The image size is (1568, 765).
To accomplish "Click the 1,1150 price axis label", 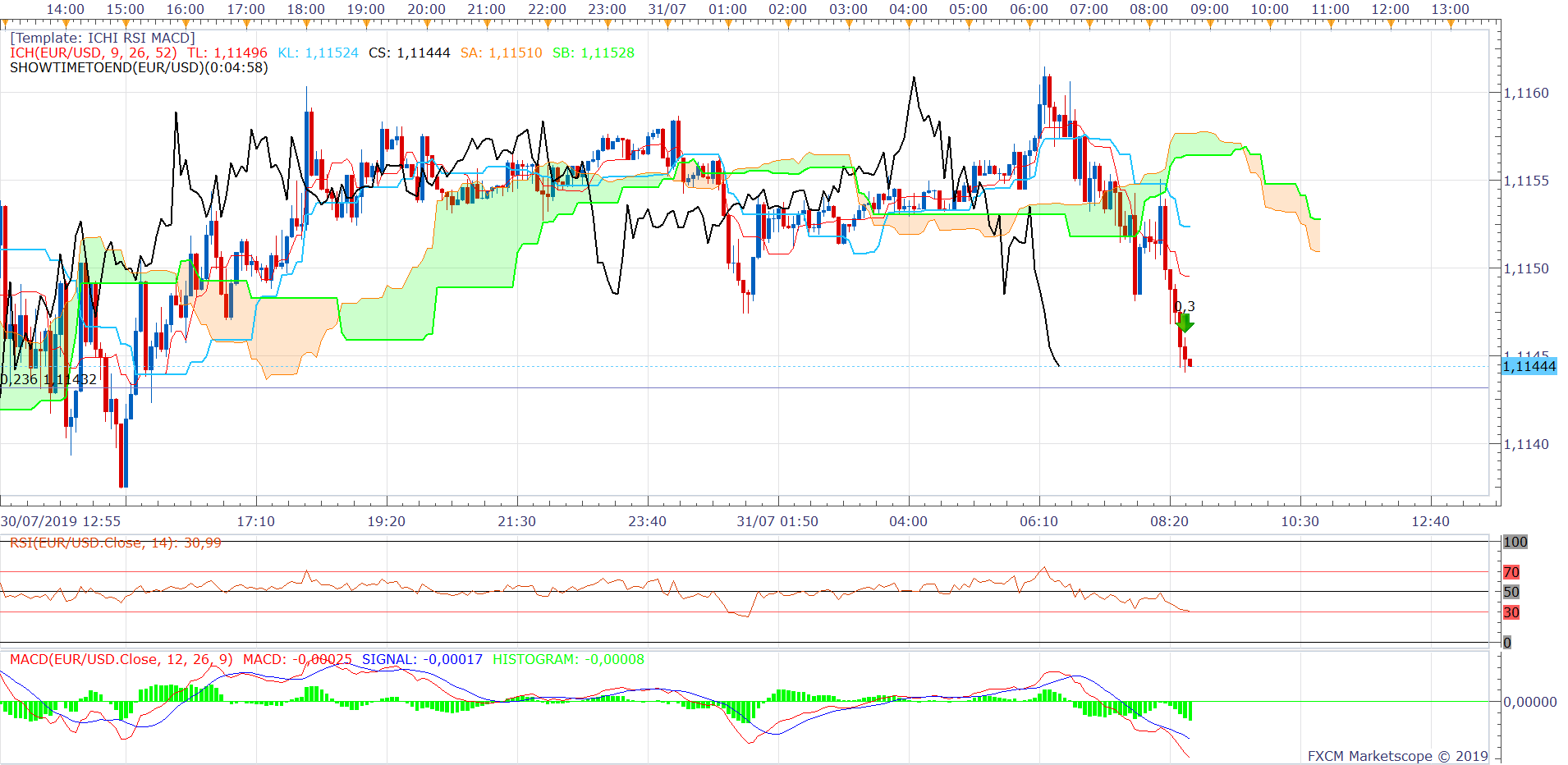I will pyautogui.click(x=1526, y=268).
